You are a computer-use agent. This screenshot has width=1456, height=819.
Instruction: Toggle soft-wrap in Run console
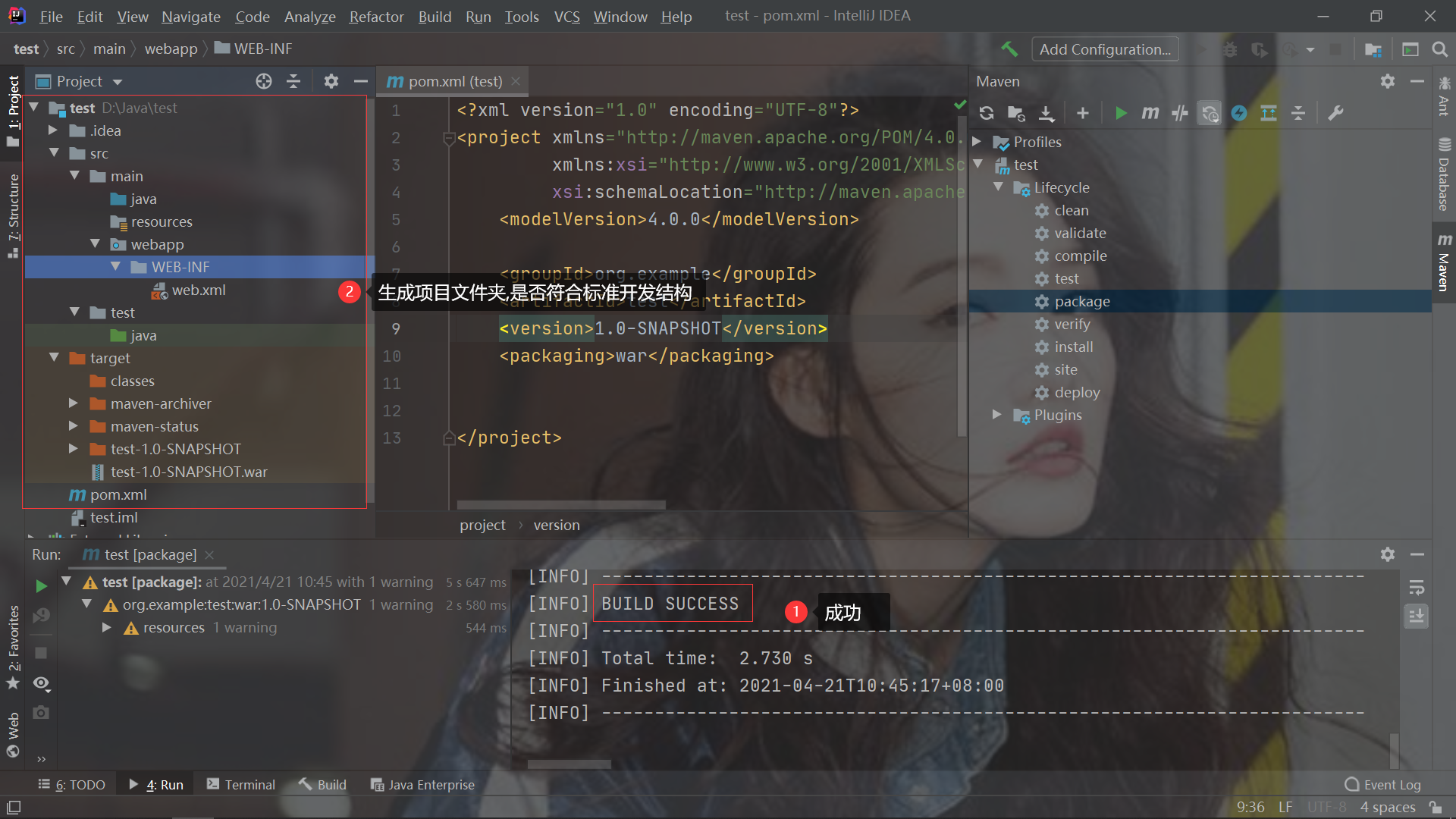[x=1416, y=588]
